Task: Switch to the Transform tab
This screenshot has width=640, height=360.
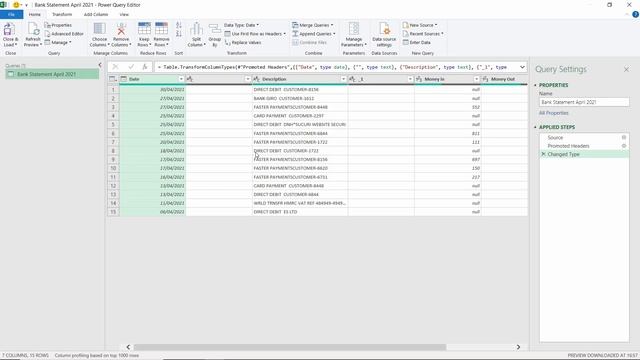Action: [62, 14]
